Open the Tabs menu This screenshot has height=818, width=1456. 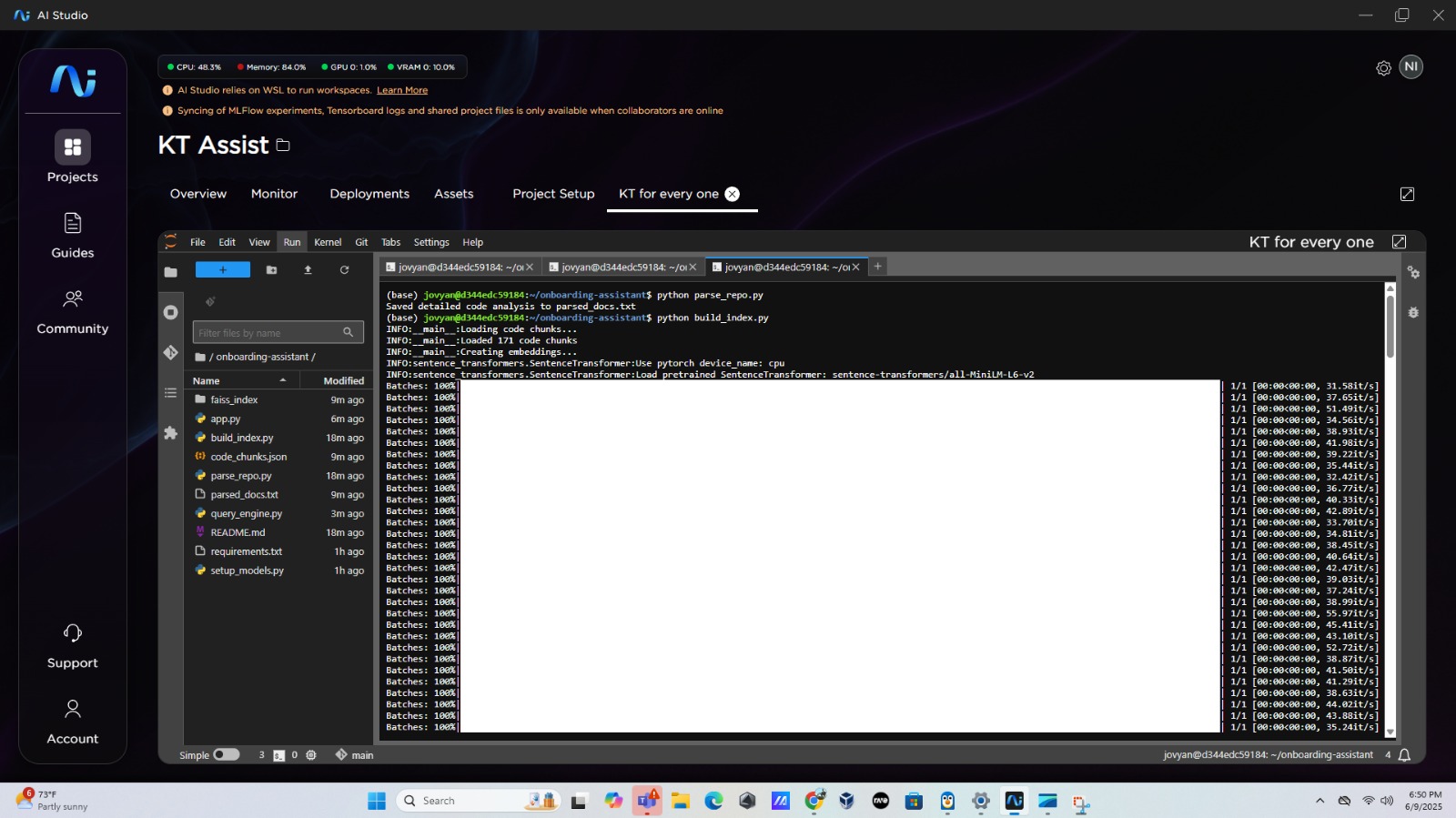coord(390,242)
